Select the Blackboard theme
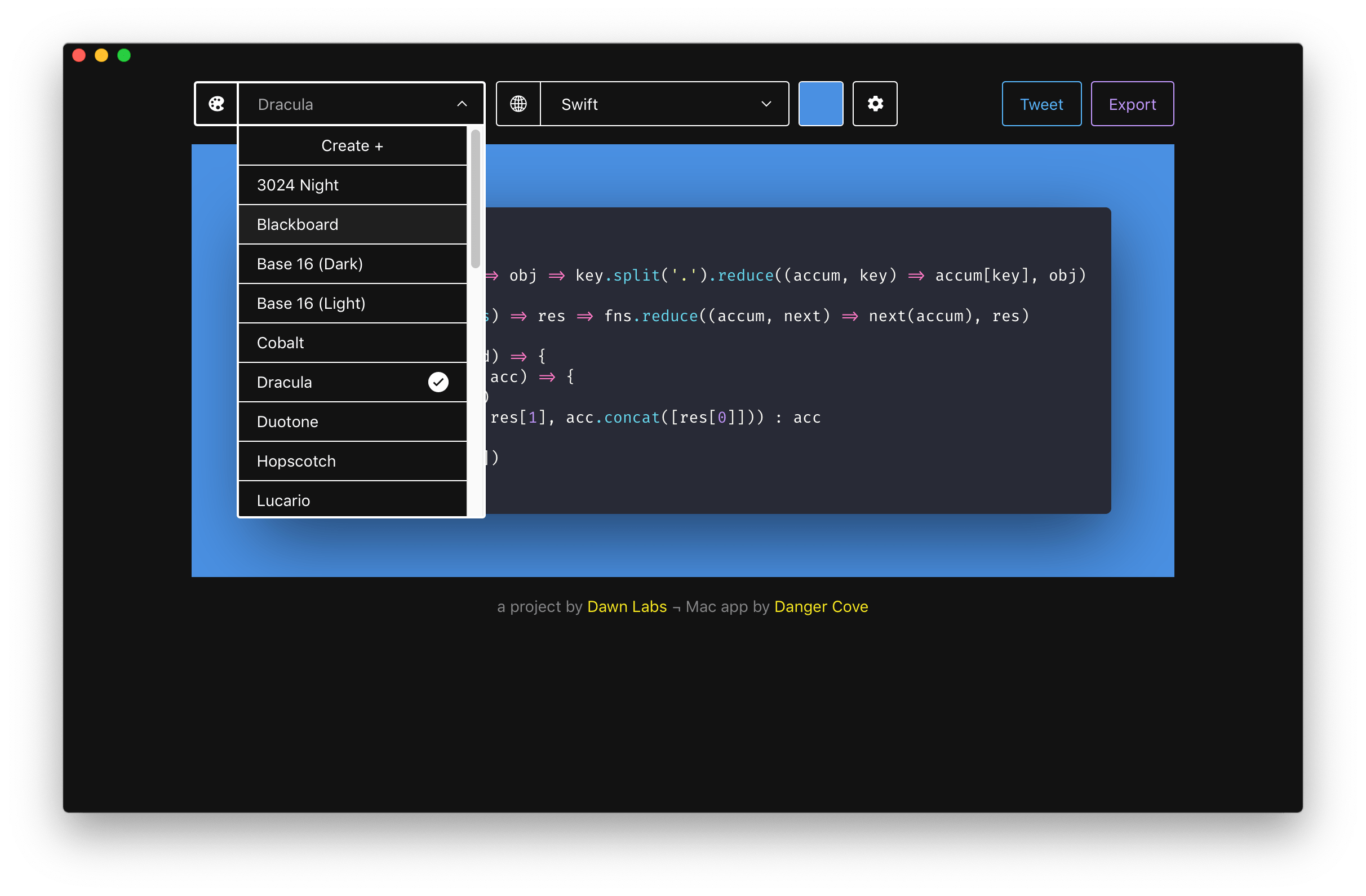The height and width of the screenshot is (896, 1366). pos(352,224)
